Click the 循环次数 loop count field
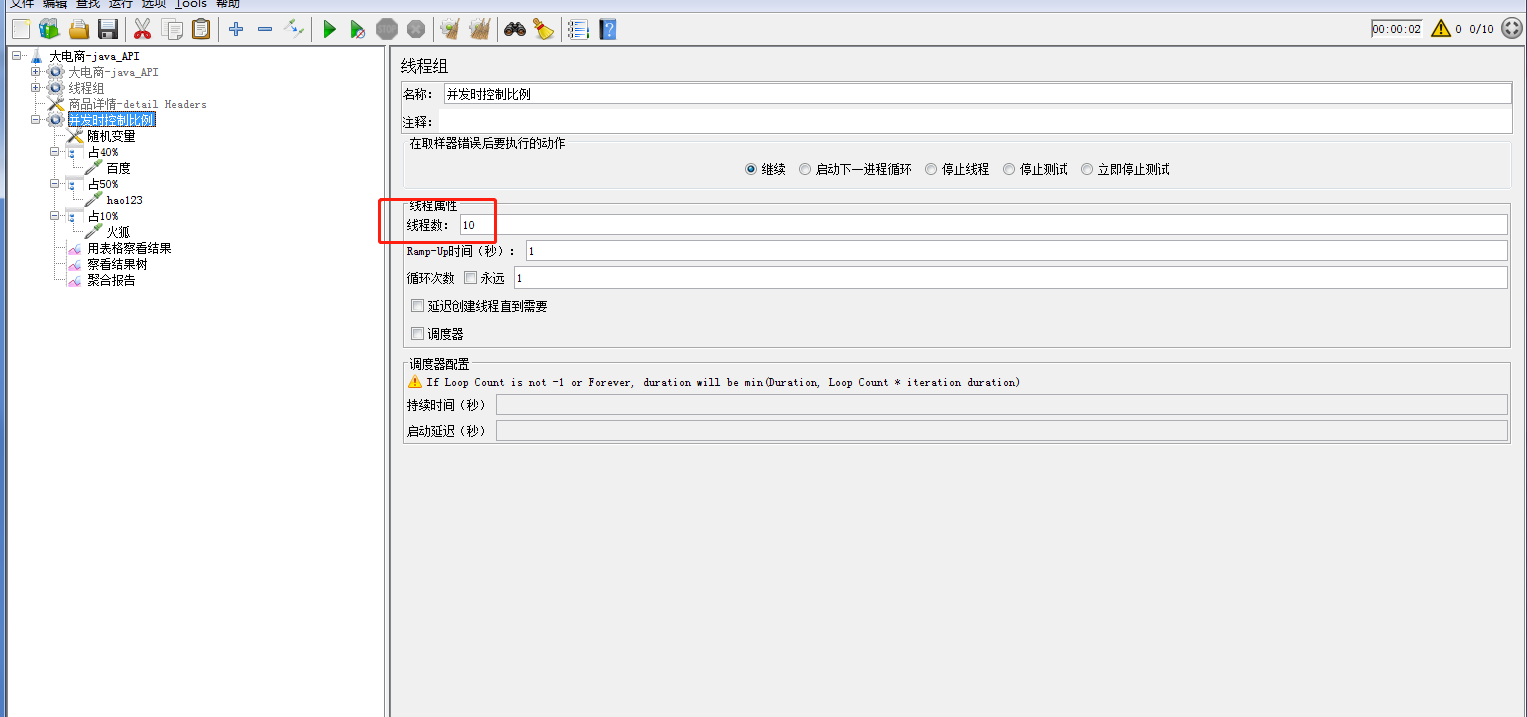Screen dimensions: 1527x717 click(x=1010, y=277)
